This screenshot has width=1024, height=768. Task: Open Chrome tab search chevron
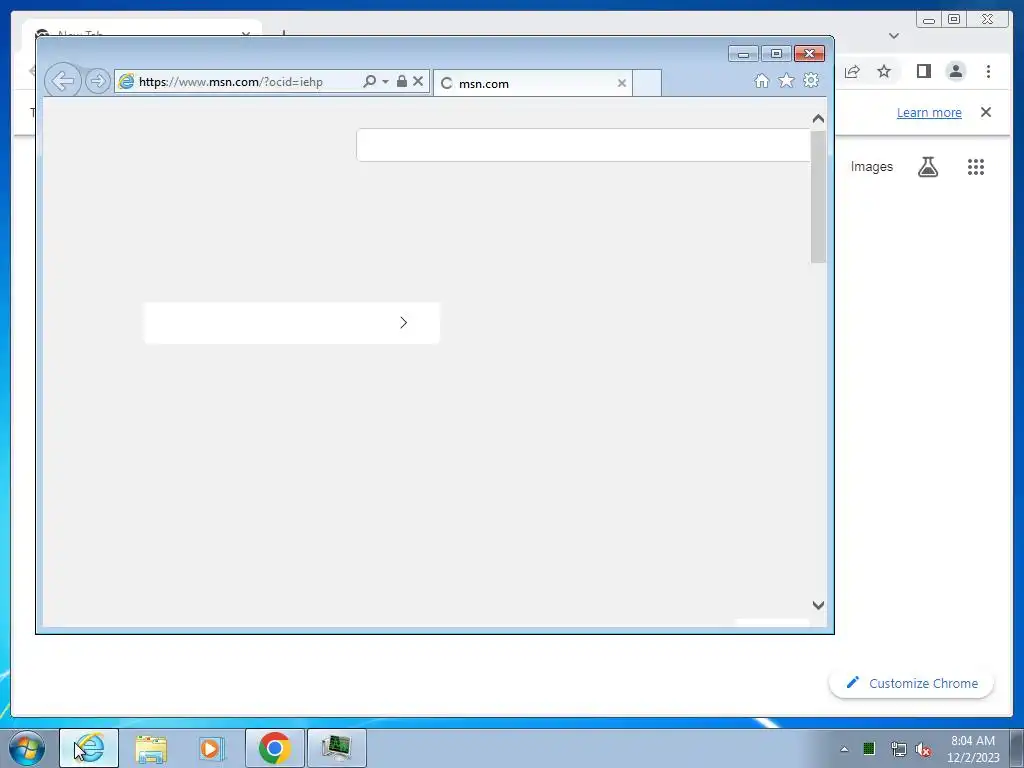(894, 36)
